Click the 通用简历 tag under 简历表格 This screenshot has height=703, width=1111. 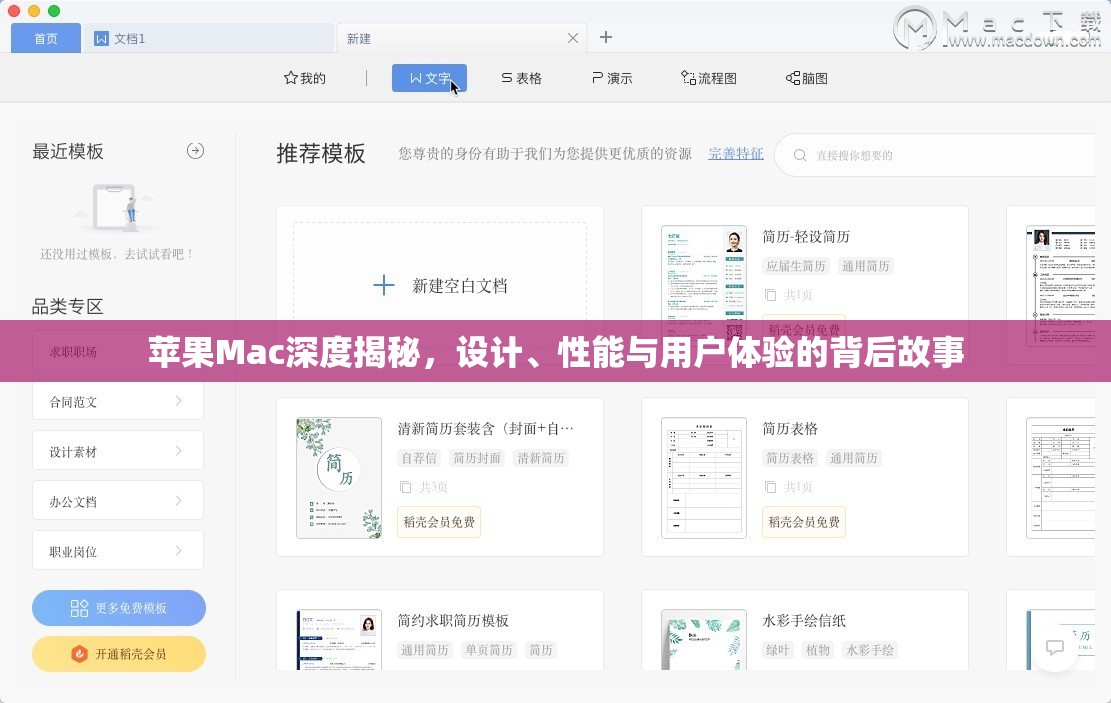[854, 458]
